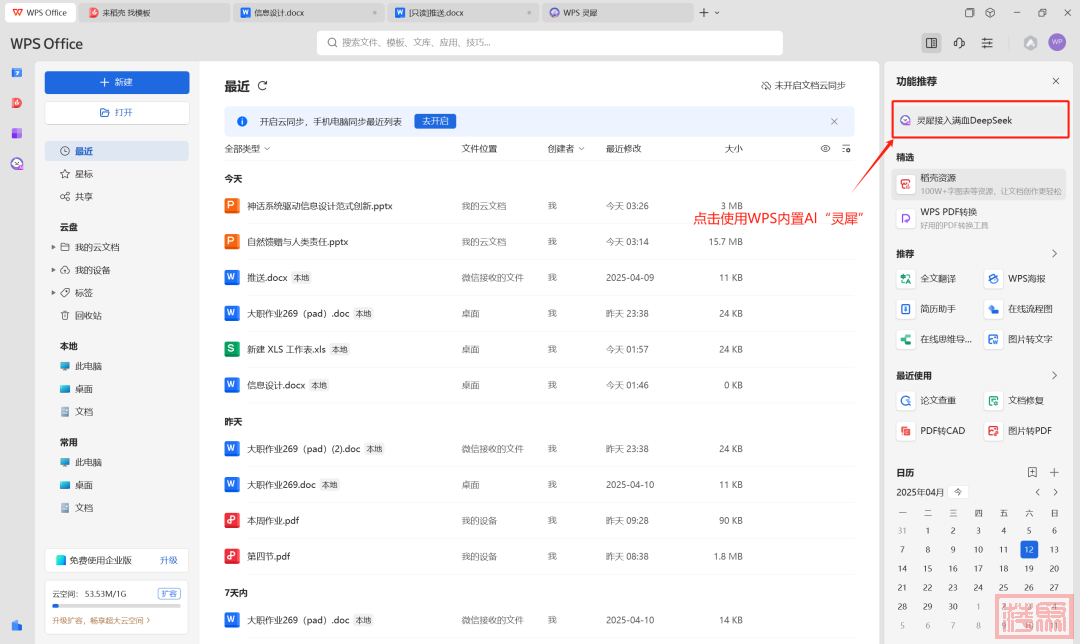Open 桌面 under the 常用 section
The height and width of the screenshot is (644, 1080).
pyautogui.click(x=76, y=485)
